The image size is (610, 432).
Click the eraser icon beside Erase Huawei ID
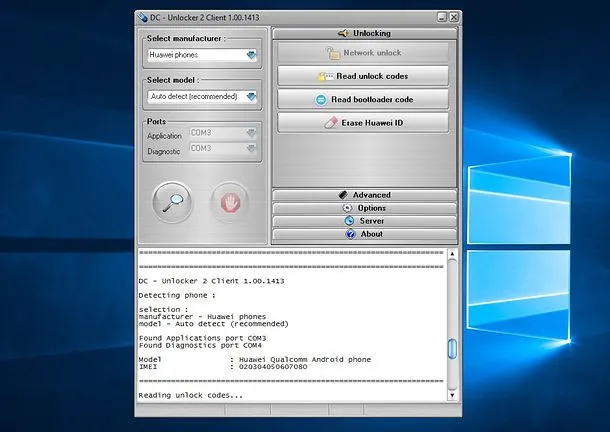(x=333, y=123)
